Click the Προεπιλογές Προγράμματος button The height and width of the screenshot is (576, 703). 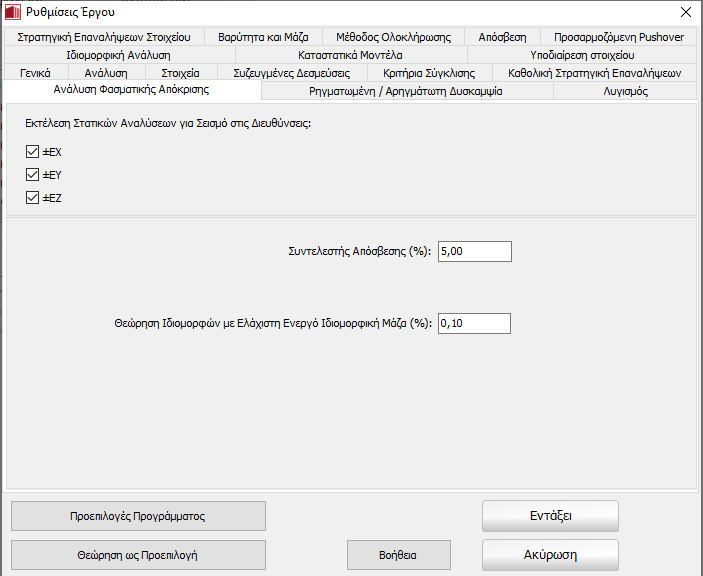pos(138,516)
